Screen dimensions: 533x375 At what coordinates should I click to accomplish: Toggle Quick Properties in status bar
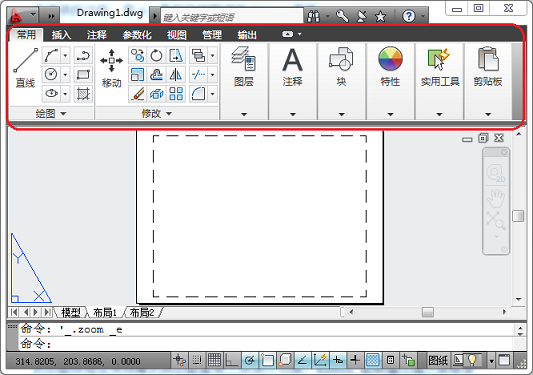391,360
